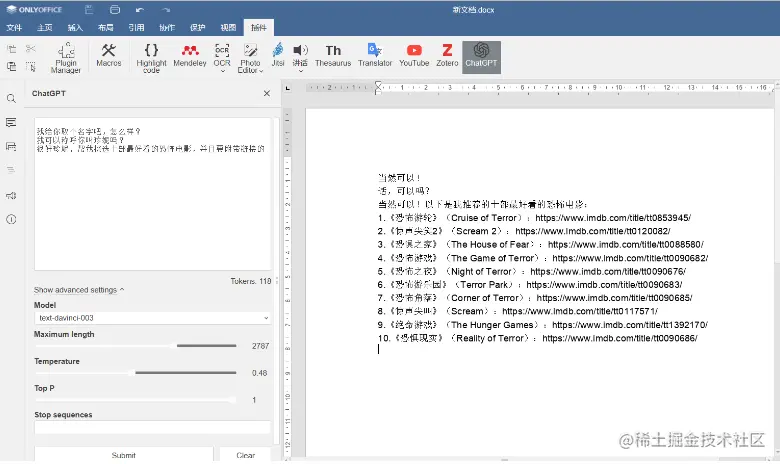Image resolution: width=780 pixels, height=464 pixels.
Task: Click the Top P slider
Action: (135, 399)
